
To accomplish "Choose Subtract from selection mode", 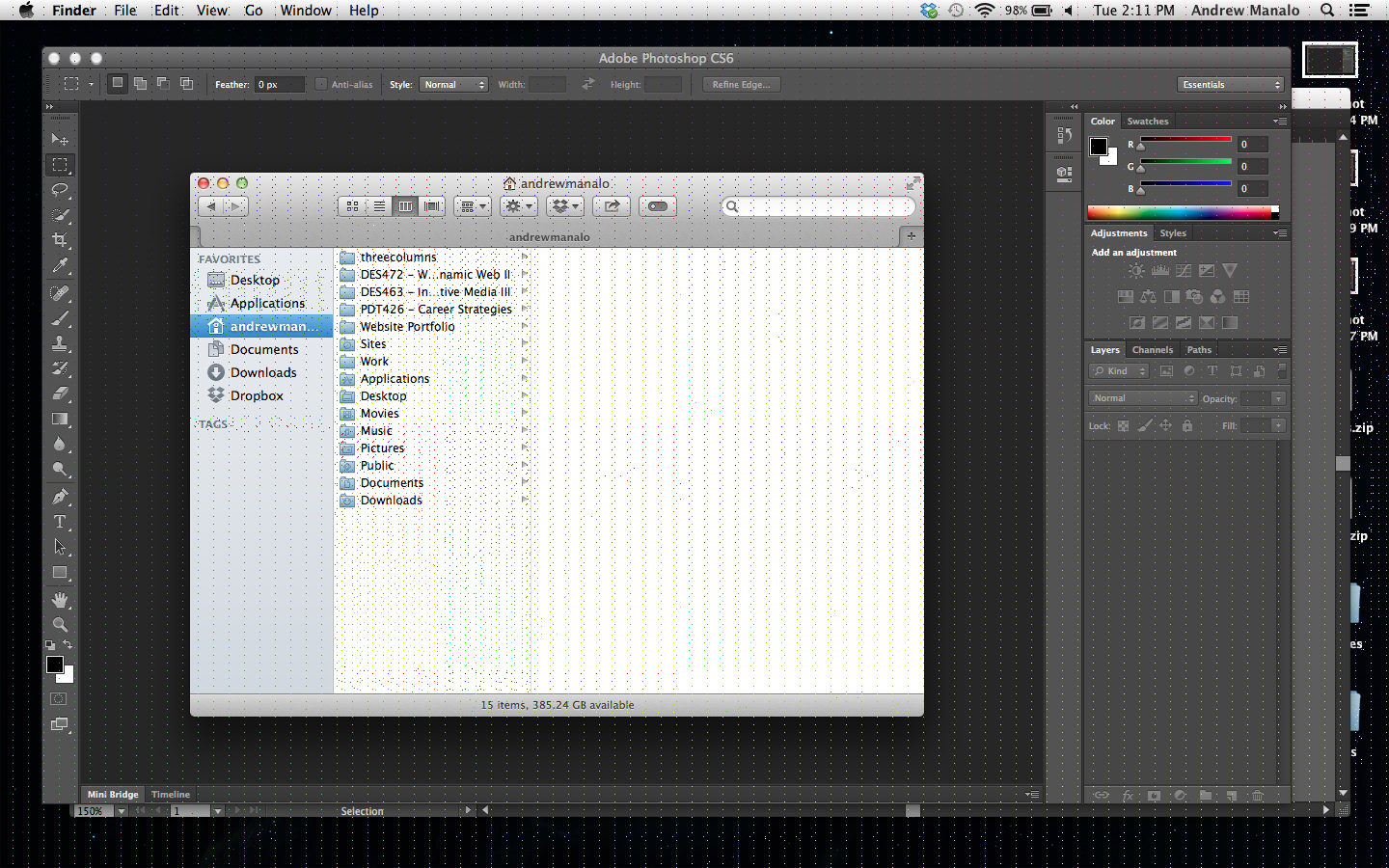I will point(163,84).
